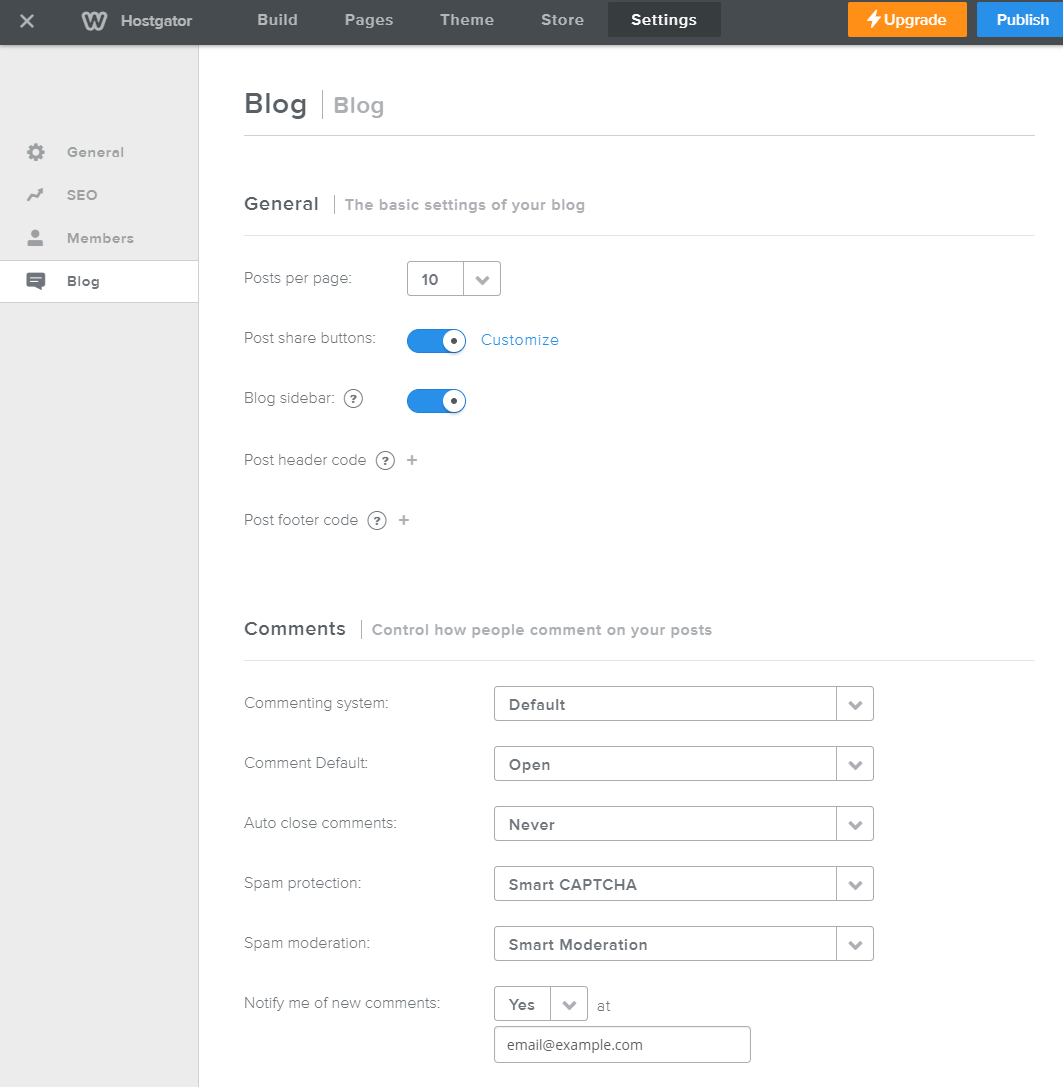Open the Pages section in top navigation
Image resolution: width=1063 pixels, height=1087 pixels.
click(368, 20)
